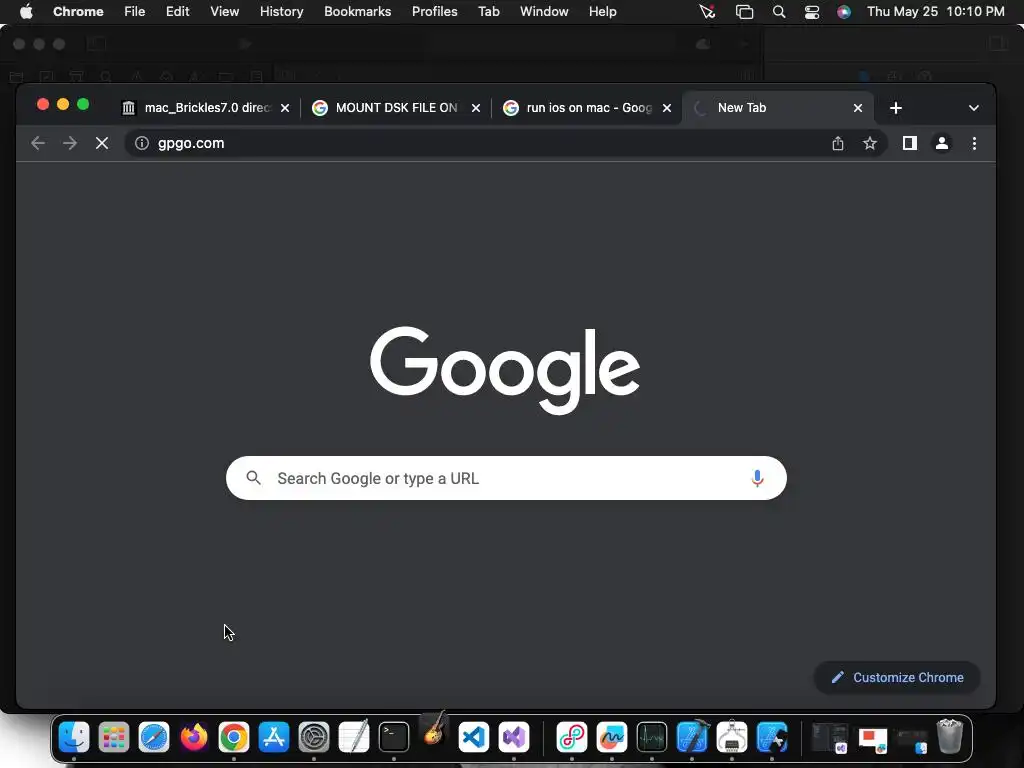Open Freeform from the Dock

pos(612,737)
